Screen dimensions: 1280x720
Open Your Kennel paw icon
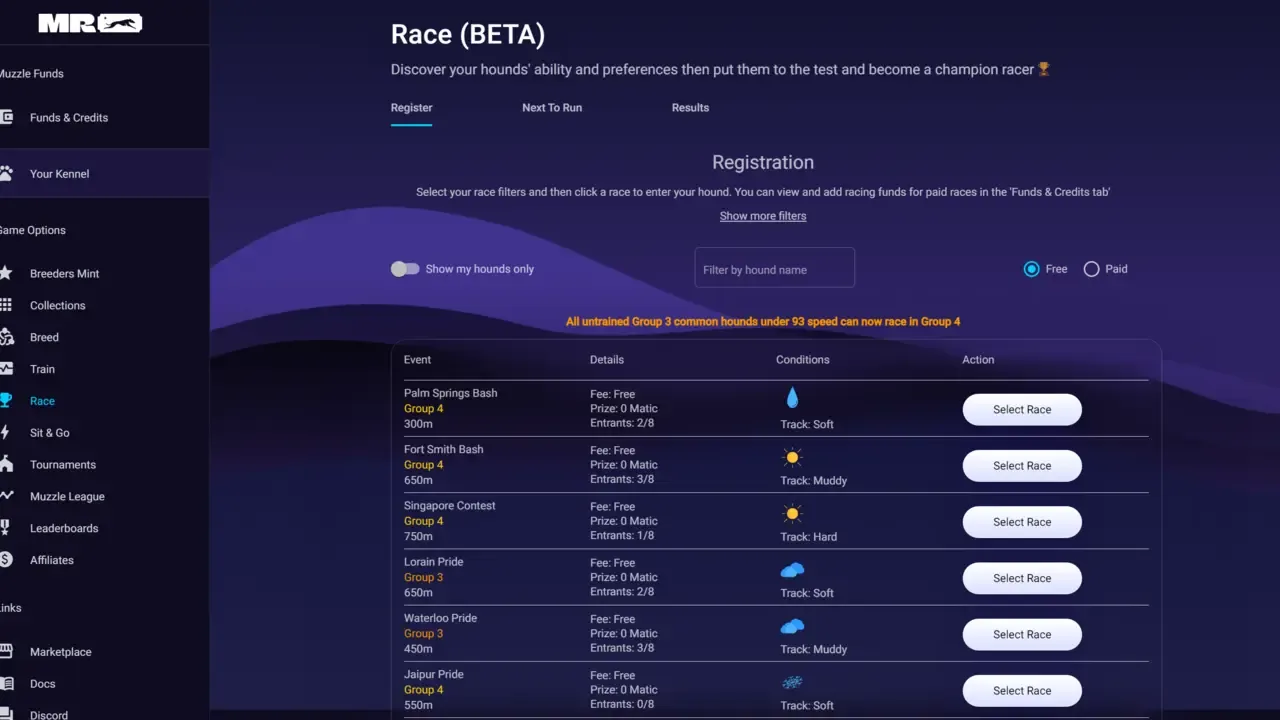(6, 173)
